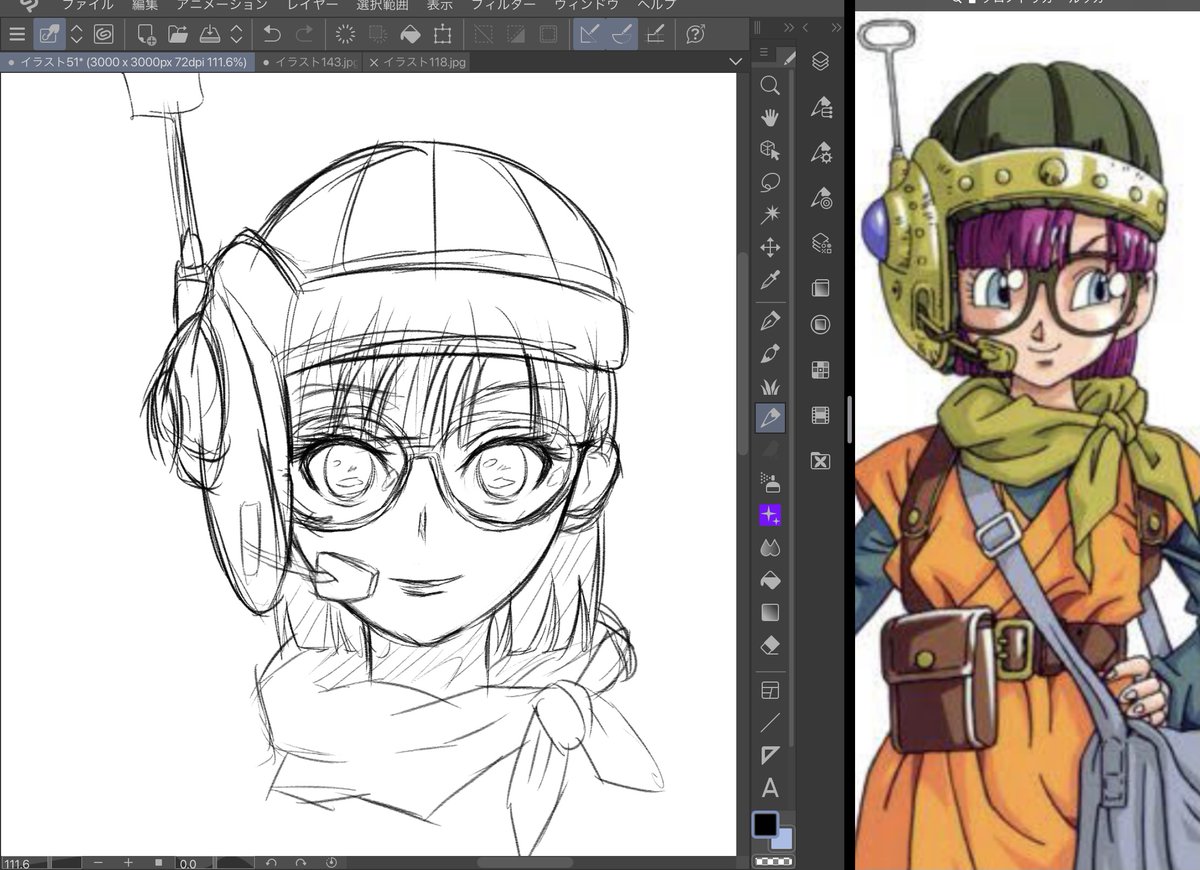This screenshot has width=1200, height=870.
Task: Select the Ruler triangle tool
Action: click(770, 755)
